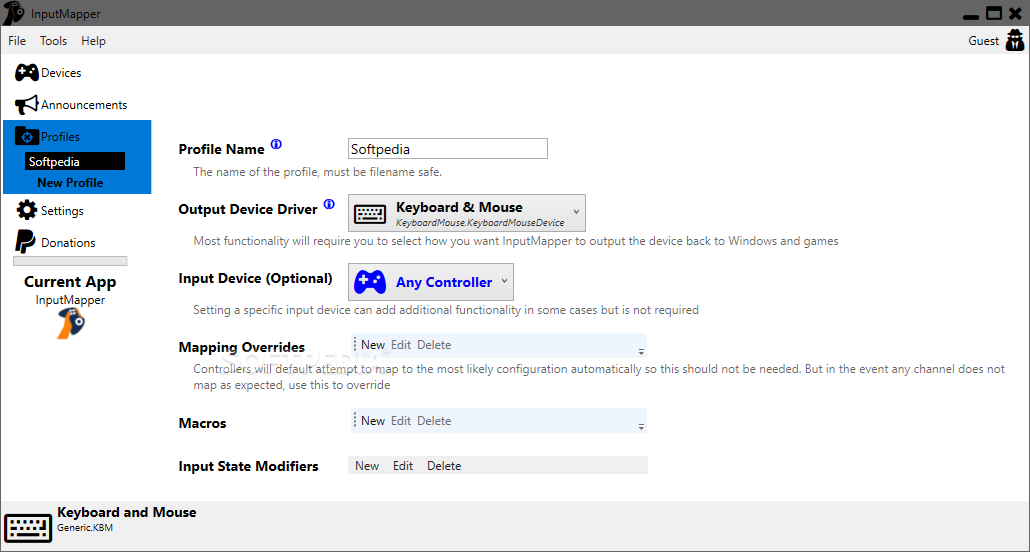Create a New Profile from the sidebar
The image size is (1030, 552).
[70, 183]
